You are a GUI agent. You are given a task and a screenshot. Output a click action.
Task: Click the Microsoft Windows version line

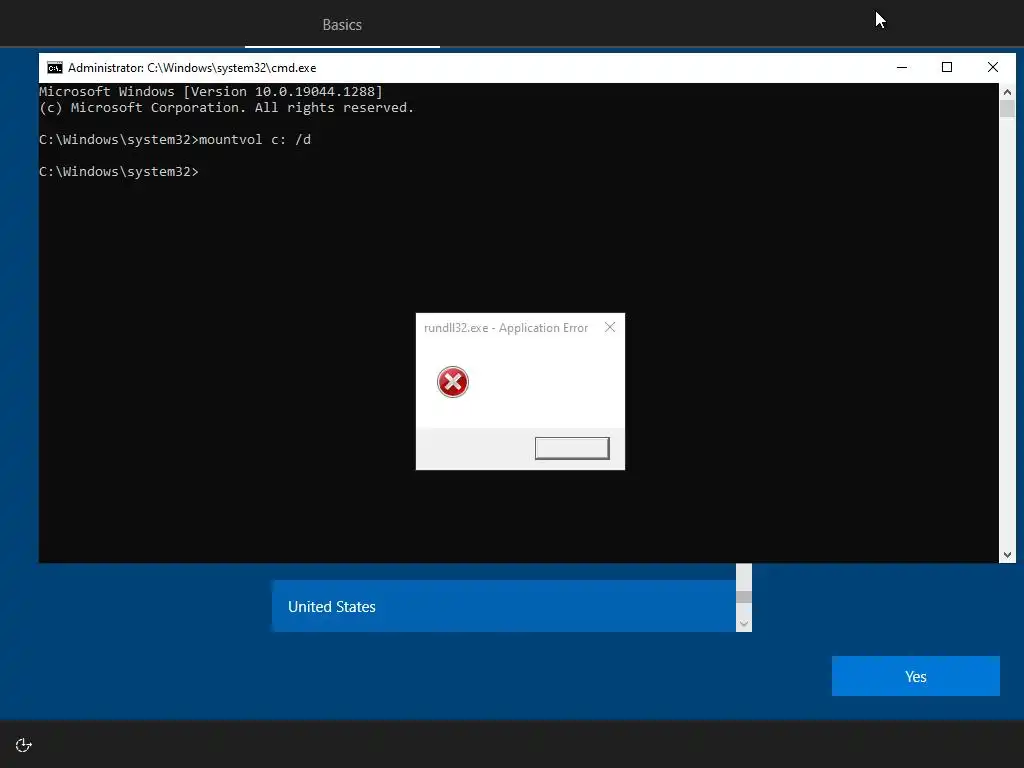(211, 91)
